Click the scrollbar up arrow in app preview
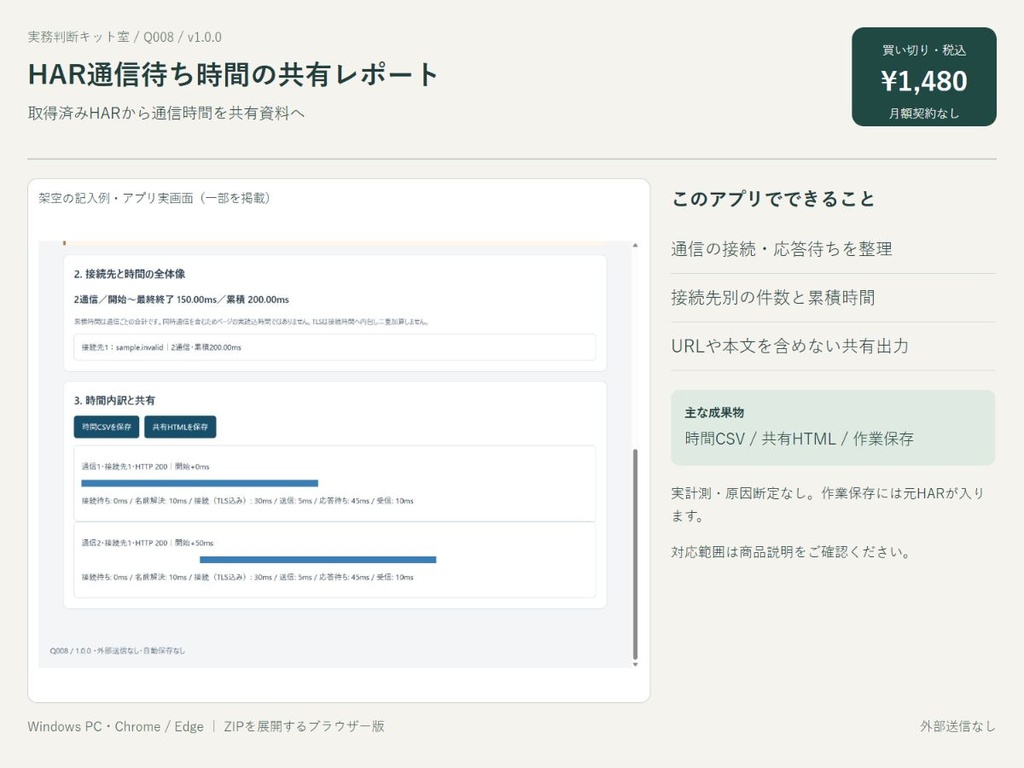 point(635,246)
